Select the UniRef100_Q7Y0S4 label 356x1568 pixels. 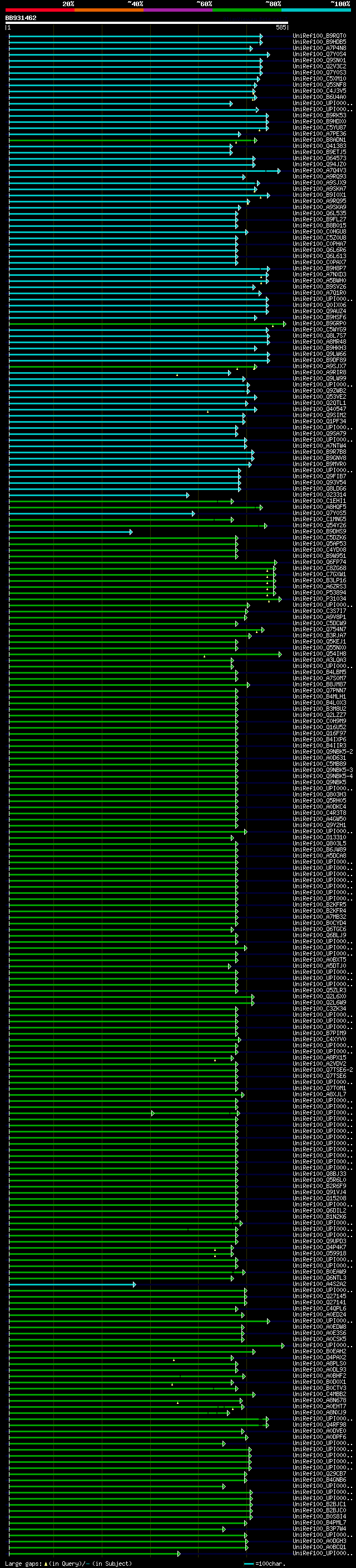pos(319,54)
